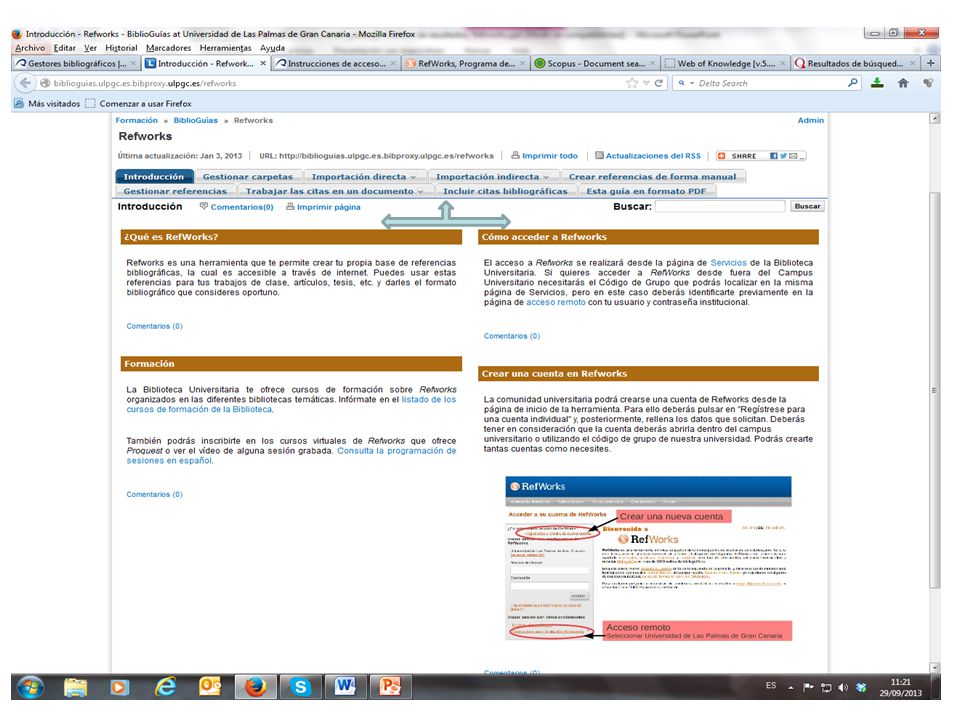Open the Ayuda menu
This screenshot has height=720, width=960.
[x=272, y=48]
